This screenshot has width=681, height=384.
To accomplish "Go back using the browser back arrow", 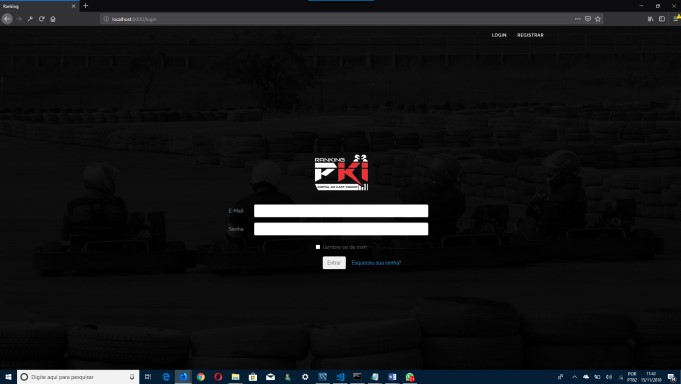I will [7, 19].
